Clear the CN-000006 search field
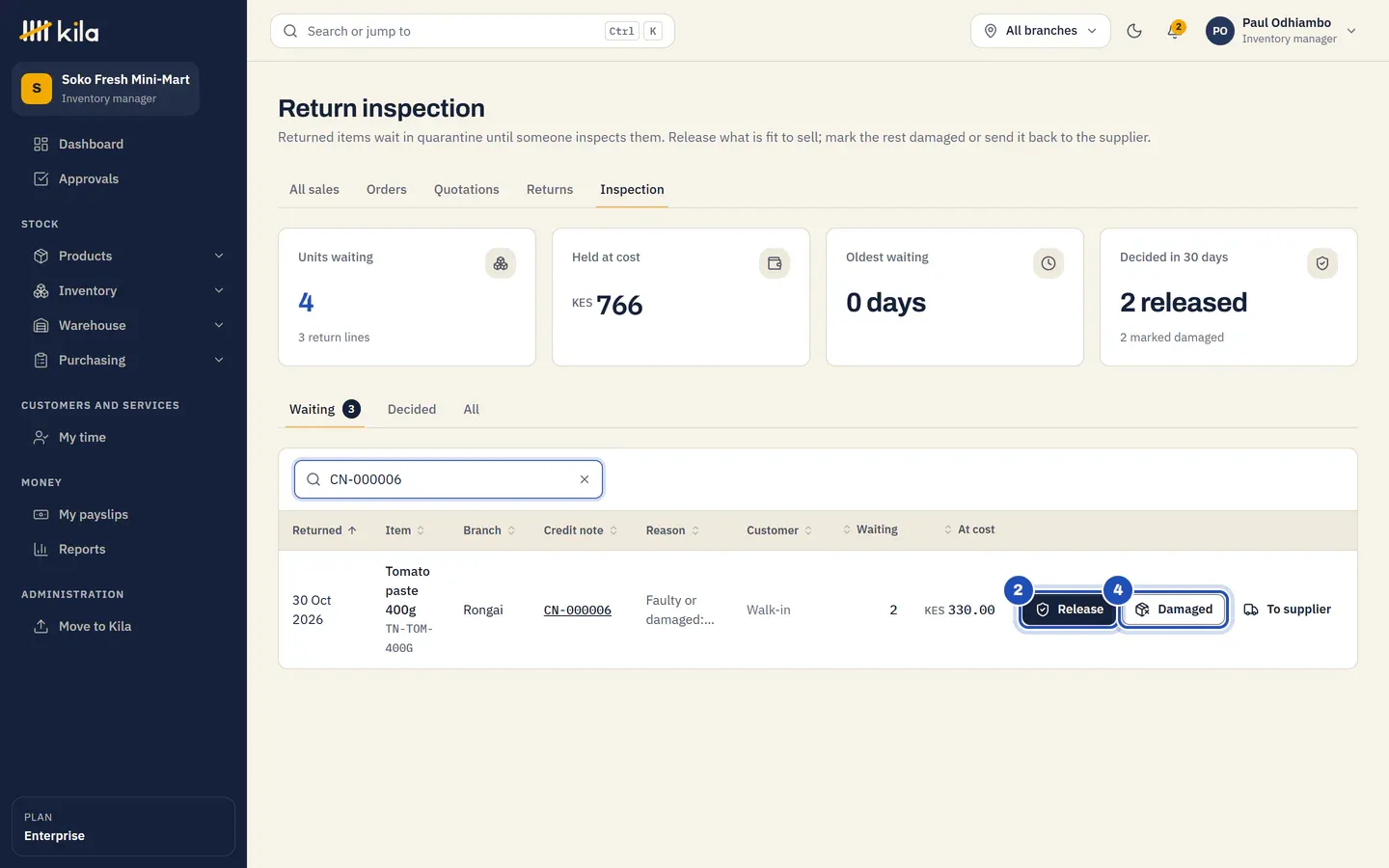This screenshot has height=868, width=1389. tap(585, 479)
